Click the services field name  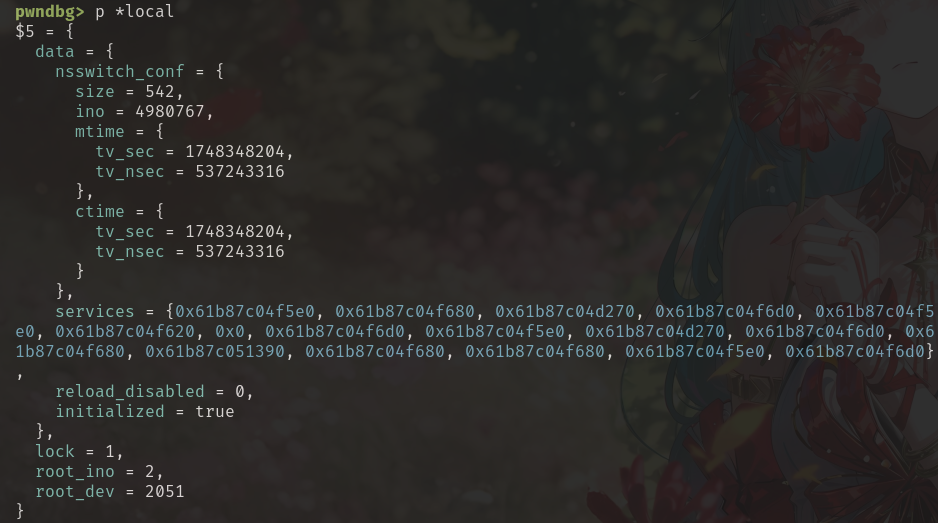tap(95, 311)
